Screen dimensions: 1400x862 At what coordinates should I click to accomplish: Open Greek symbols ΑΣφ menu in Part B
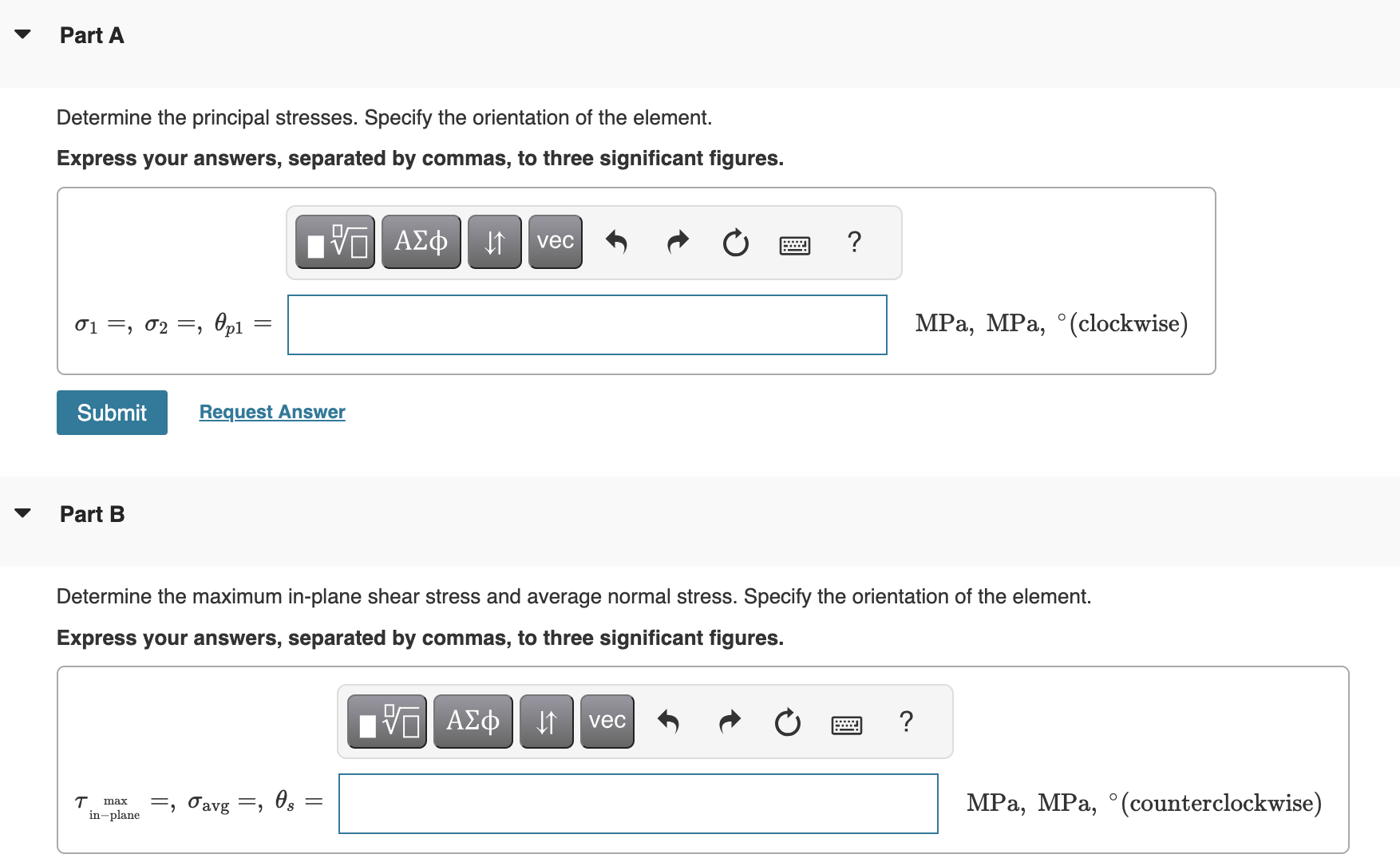coord(472,721)
